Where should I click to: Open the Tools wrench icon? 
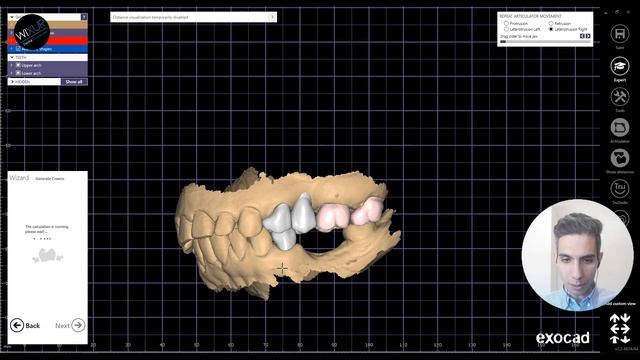[620, 97]
